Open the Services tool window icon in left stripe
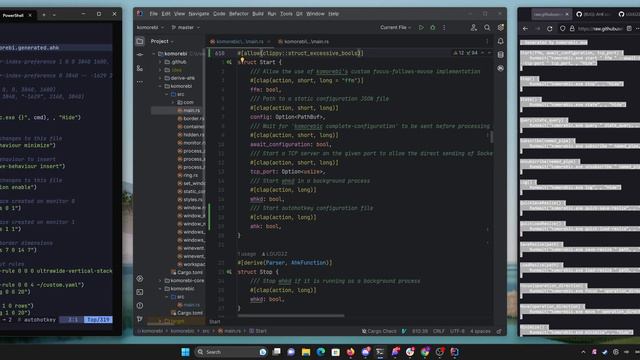This screenshot has height=360, width=640. click(140, 279)
